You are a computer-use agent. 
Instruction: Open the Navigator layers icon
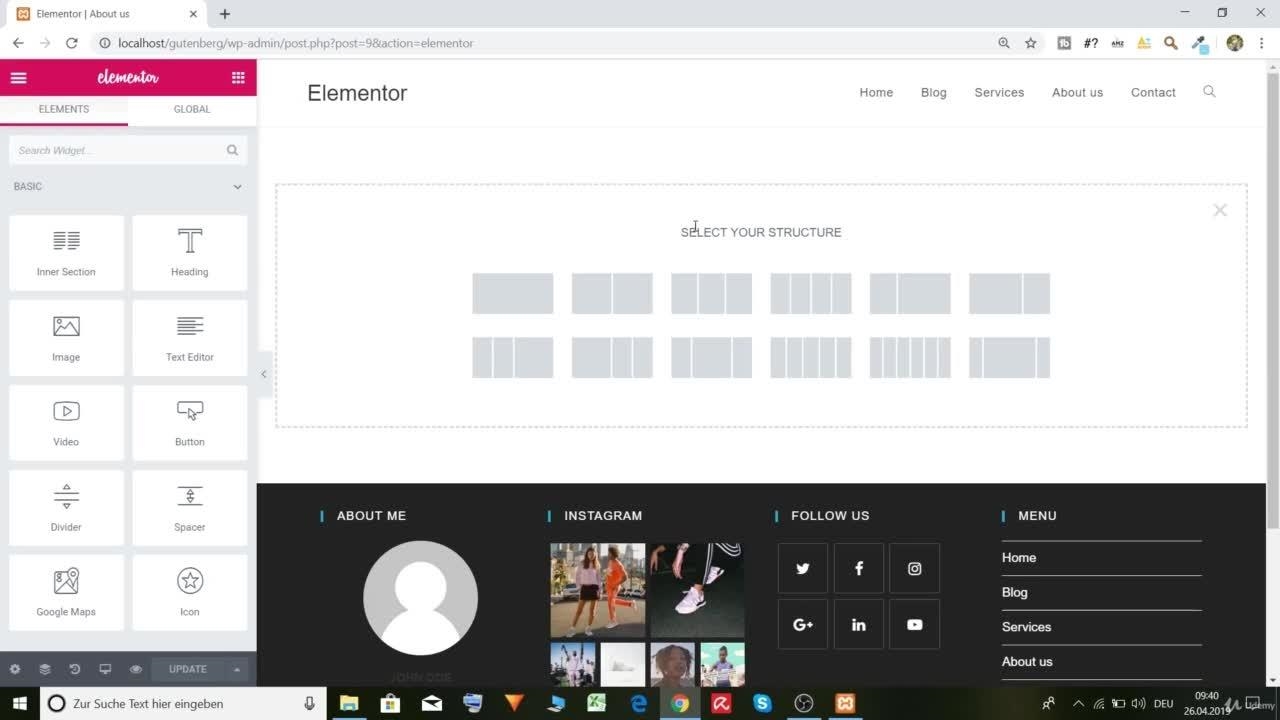pyautogui.click(x=45, y=669)
